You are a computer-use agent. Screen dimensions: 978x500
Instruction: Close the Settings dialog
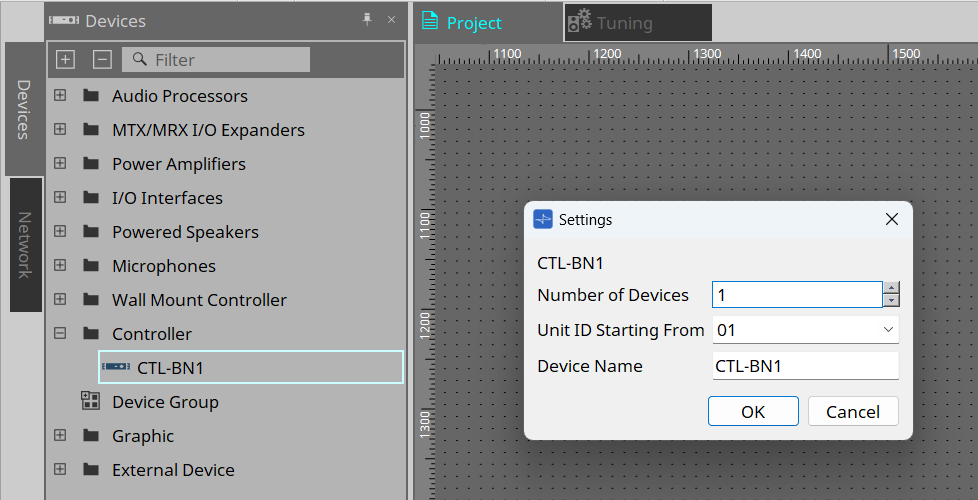pos(892,219)
